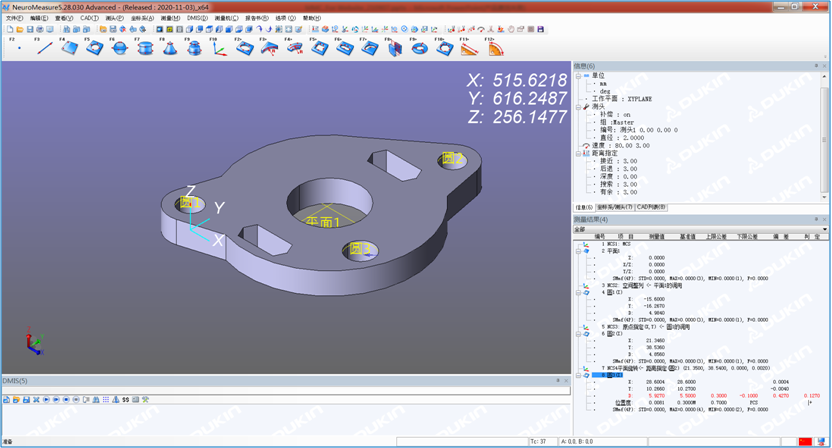This screenshot has width=832, height=448.
Task: Collapse the 单位 tree node
Action: click(x=578, y=75)
